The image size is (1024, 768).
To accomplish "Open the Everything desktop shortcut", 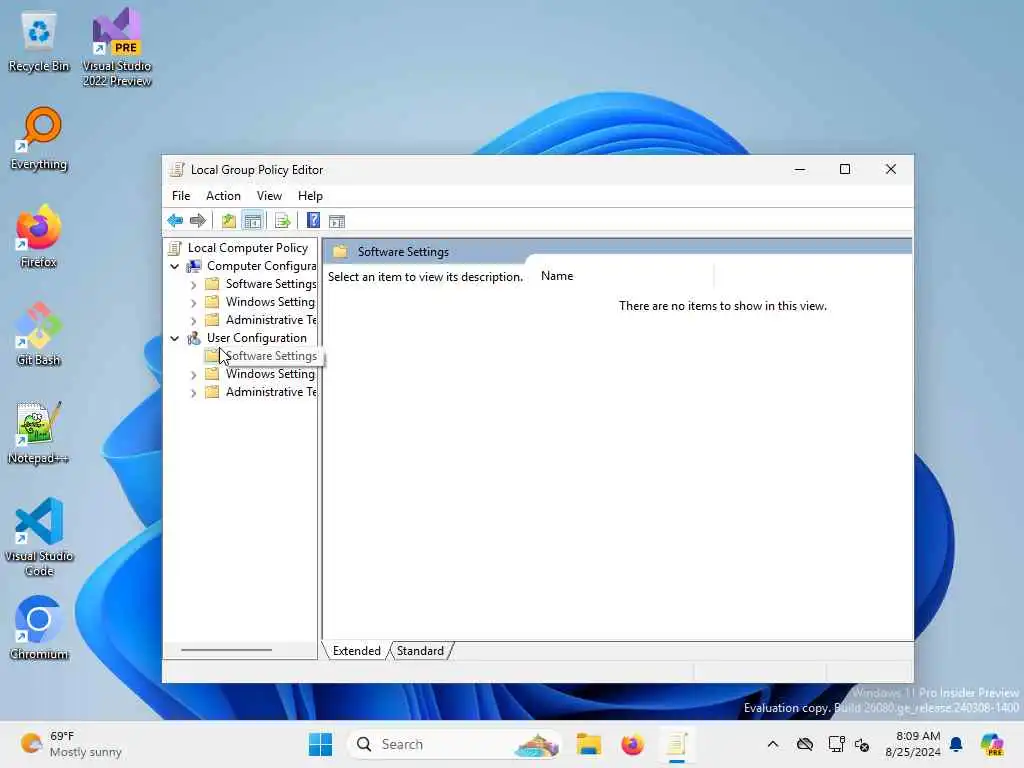I will (39, 138).
